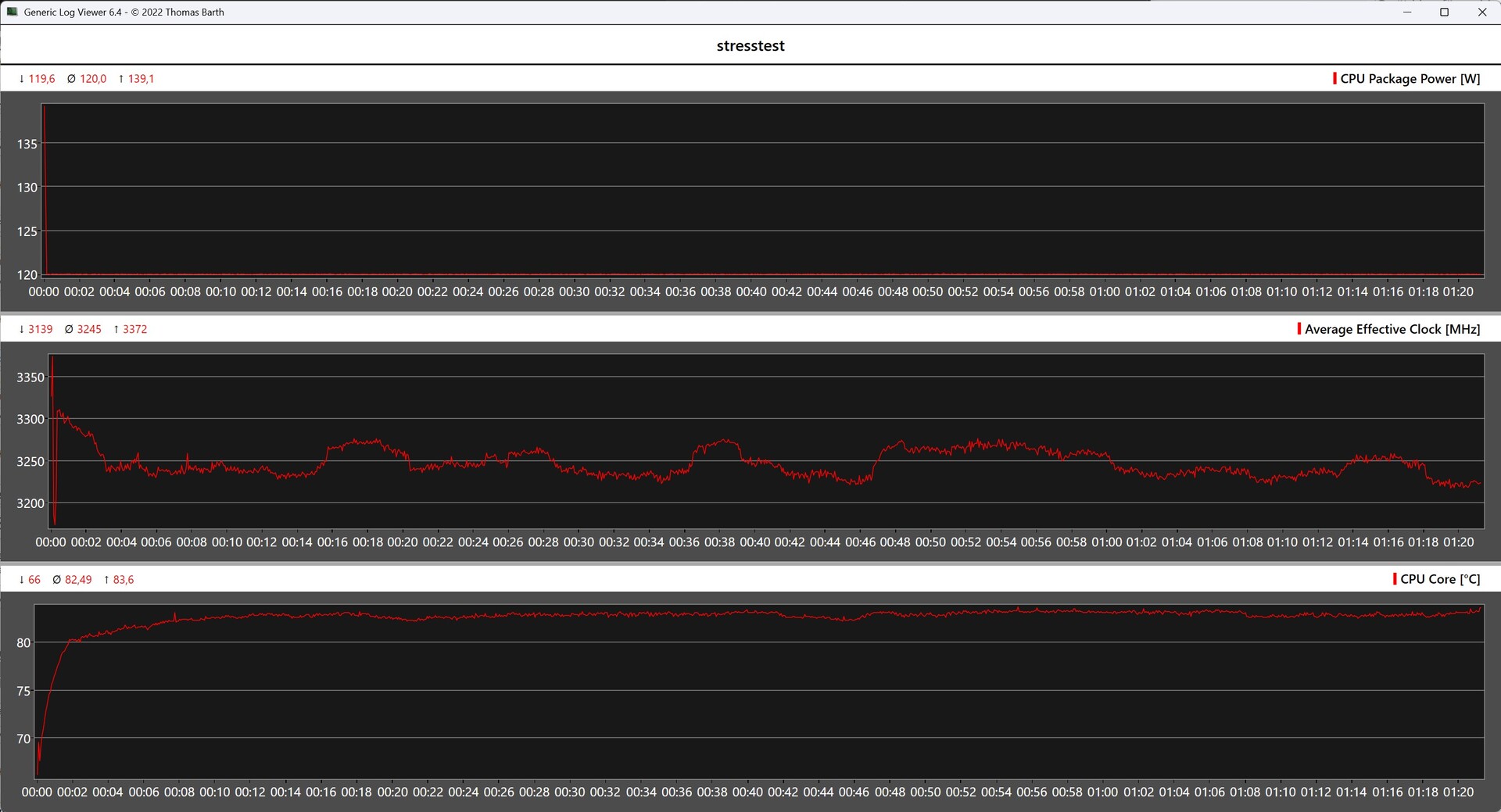Click the 00:50 time label in clock chart
The image size is (1501, 812).
pyautogui.click(x=930, y=542)
